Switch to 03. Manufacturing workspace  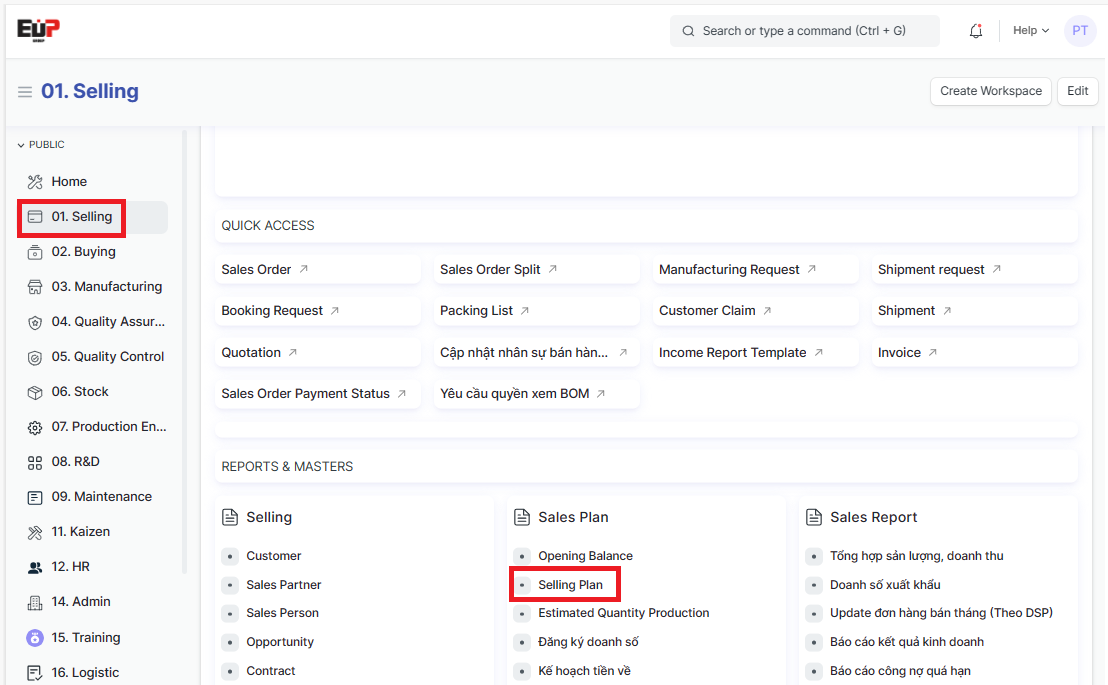[106, 287]
